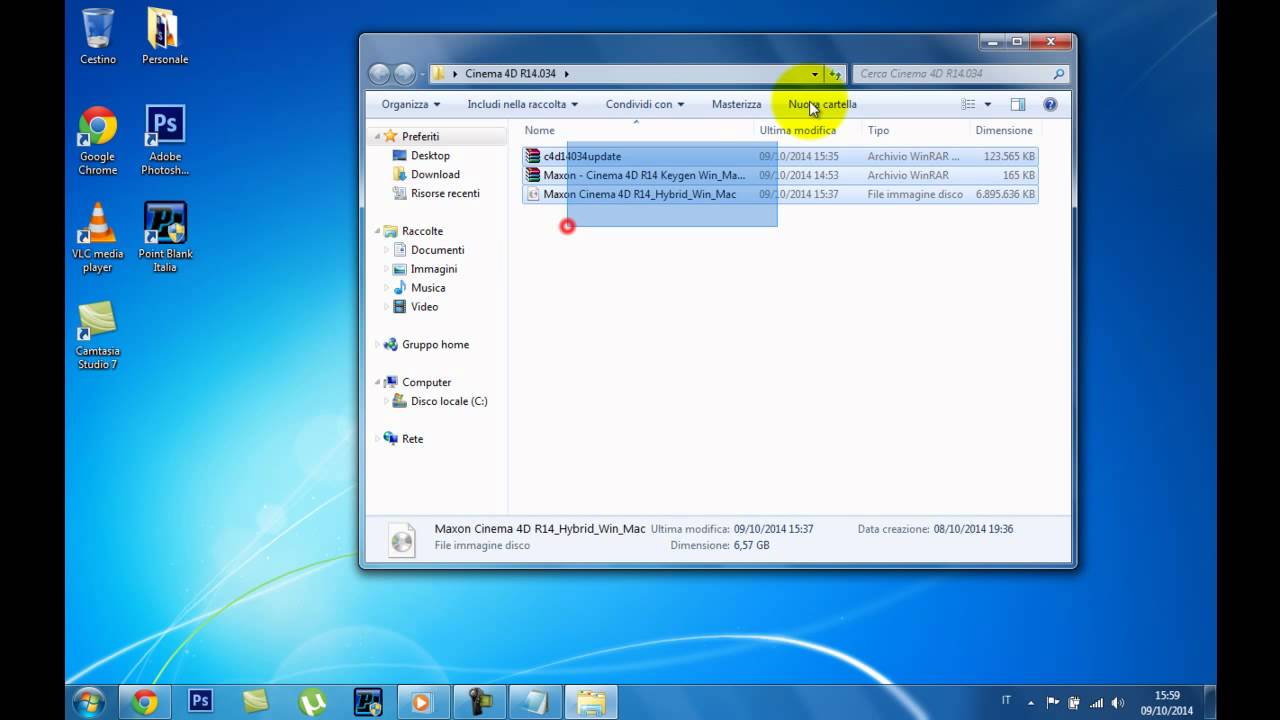Click the Windows Start button
This screenshot has height=720, width=1280.
point(89,702)
